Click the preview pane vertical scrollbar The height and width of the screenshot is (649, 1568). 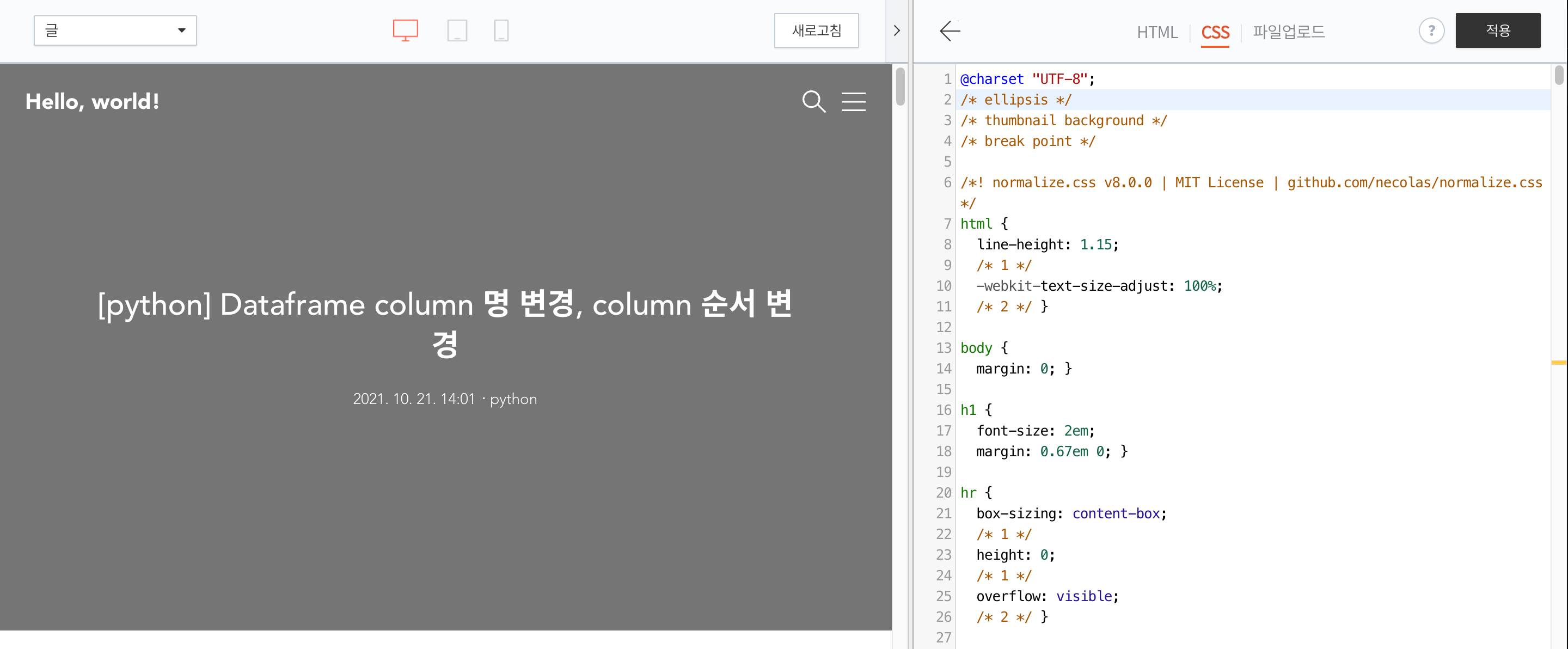tap(901, 88)
